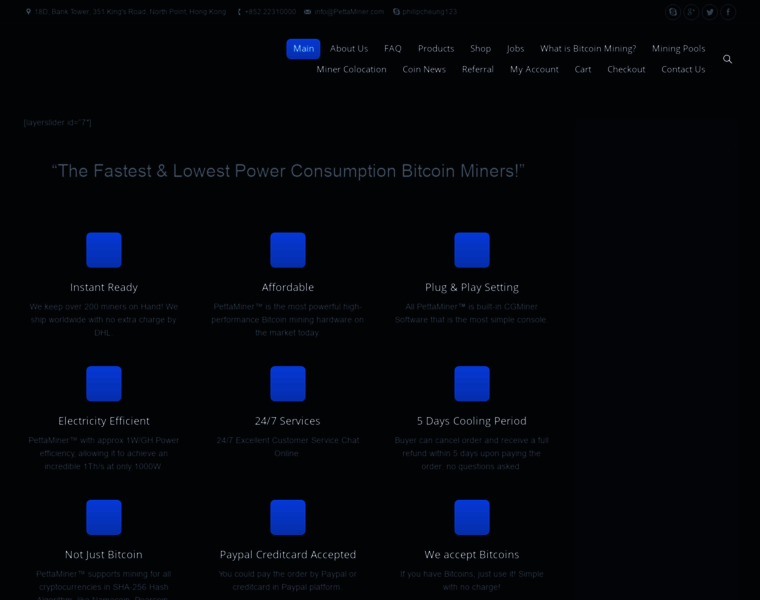The height and width of the screenshot is (600, 760).
Task: Click the layerslider id="7" shortcode text
Action: [57, 123]
